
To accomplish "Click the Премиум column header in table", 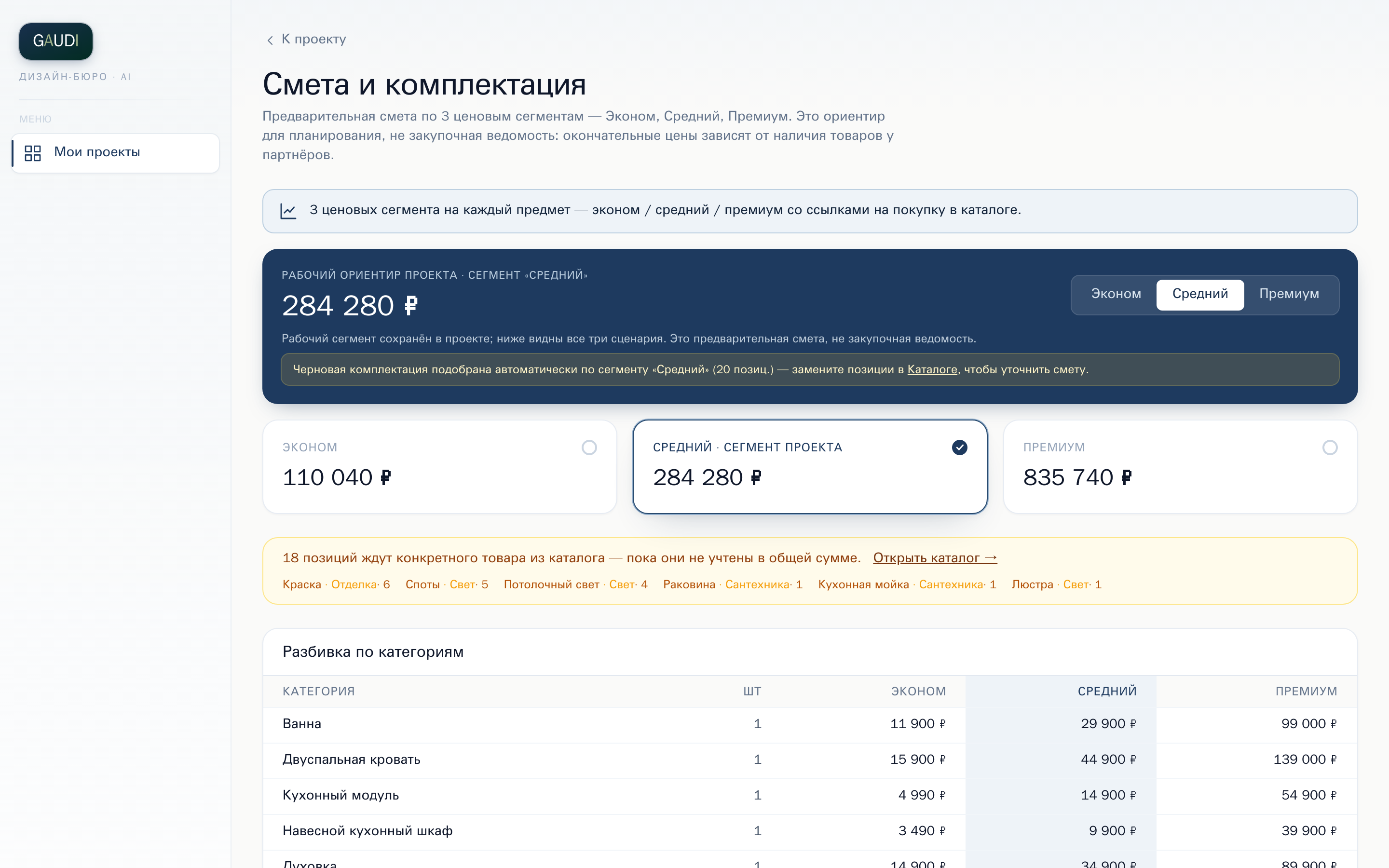I will click(x=1306, y=692).
